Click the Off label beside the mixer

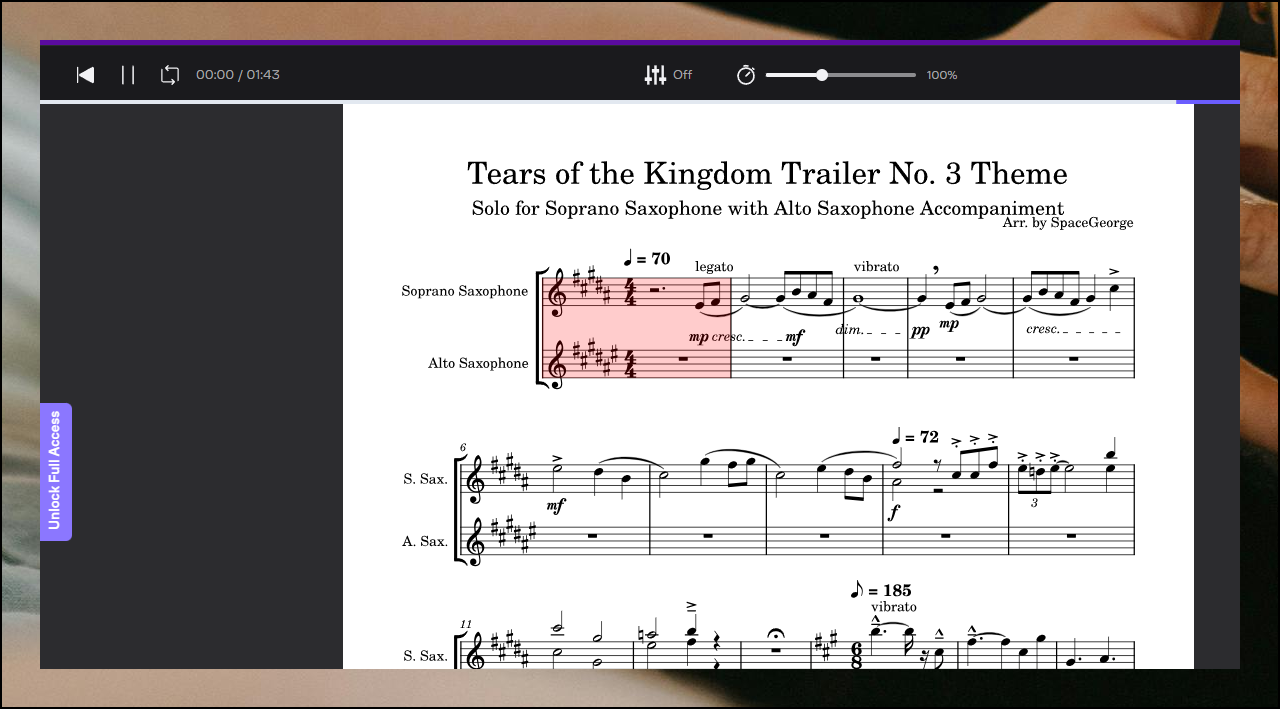click(682, 75)
